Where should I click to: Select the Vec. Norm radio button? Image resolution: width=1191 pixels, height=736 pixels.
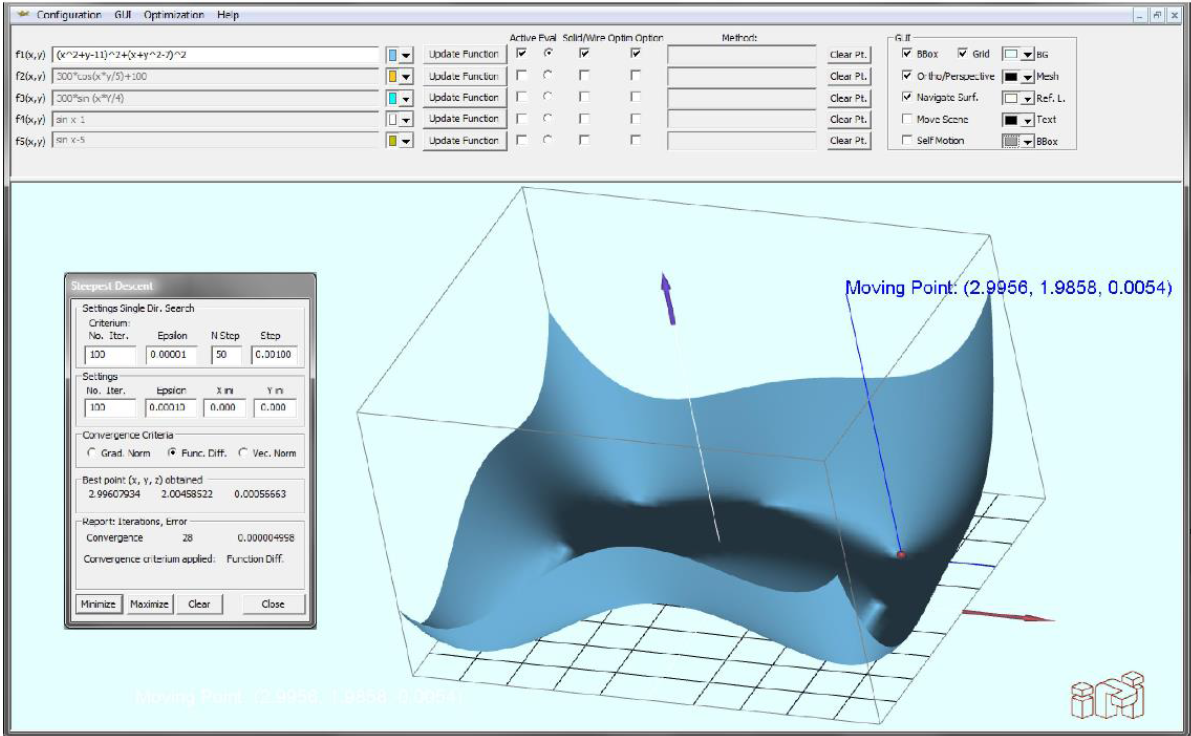(x=243, y=453)
